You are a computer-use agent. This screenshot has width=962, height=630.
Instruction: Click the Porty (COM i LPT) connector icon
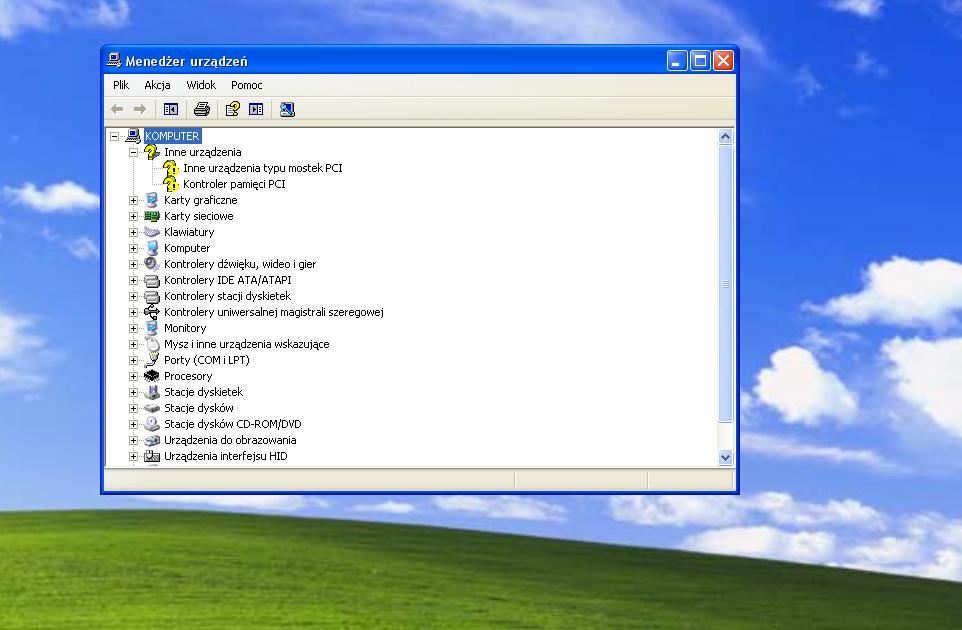tap(152, 360)
